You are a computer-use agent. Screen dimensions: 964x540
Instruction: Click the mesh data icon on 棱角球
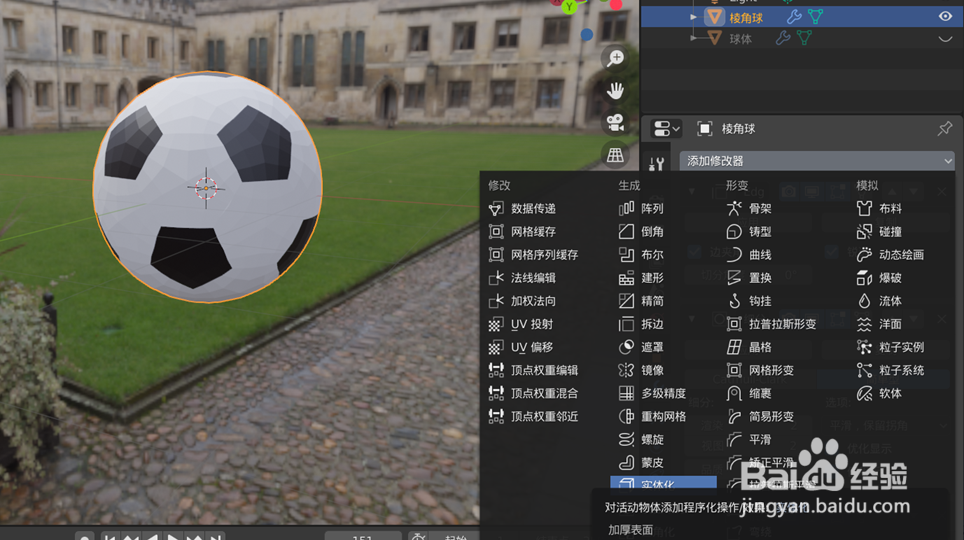click(815, 17)
